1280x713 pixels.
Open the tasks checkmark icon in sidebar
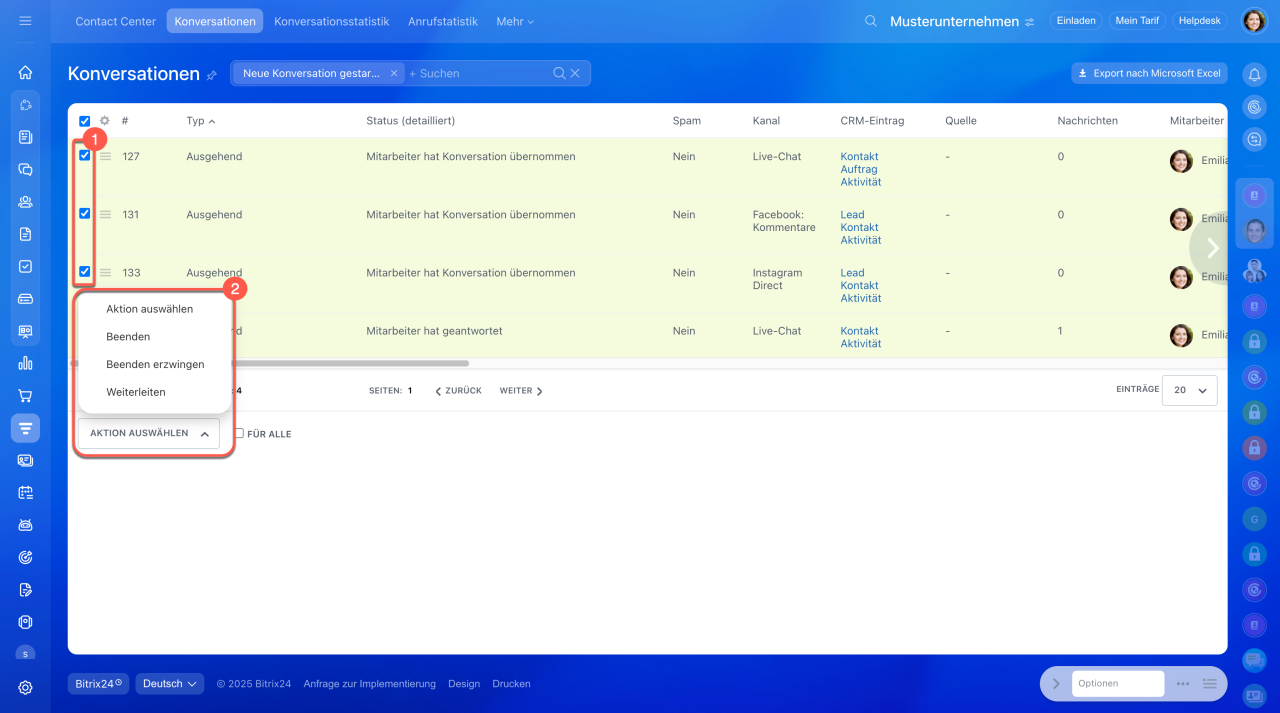tap(25, 266)
